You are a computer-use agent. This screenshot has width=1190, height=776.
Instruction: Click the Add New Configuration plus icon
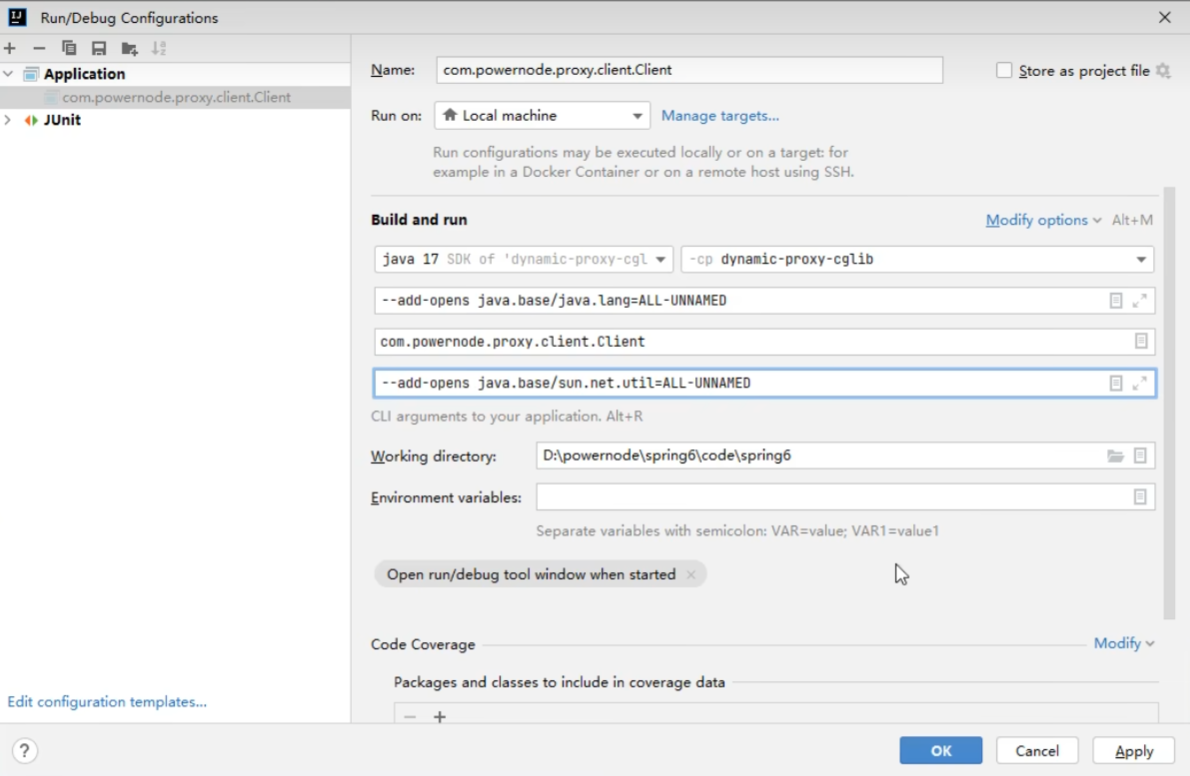10,48
